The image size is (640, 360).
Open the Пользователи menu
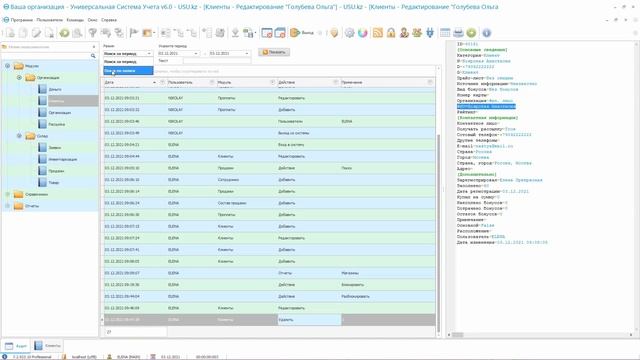point(49,20)
